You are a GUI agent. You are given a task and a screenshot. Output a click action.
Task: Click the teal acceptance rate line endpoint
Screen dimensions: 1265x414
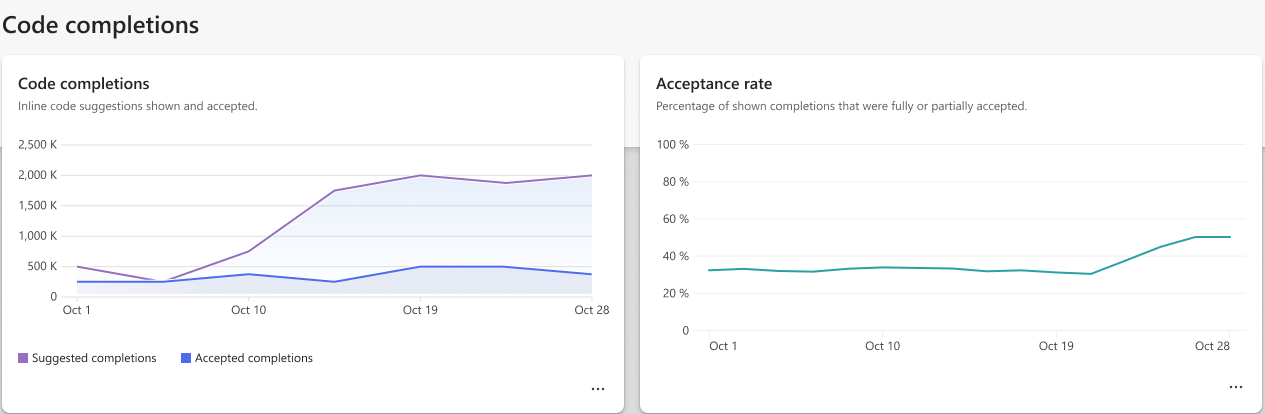(x=1230, y=237)
